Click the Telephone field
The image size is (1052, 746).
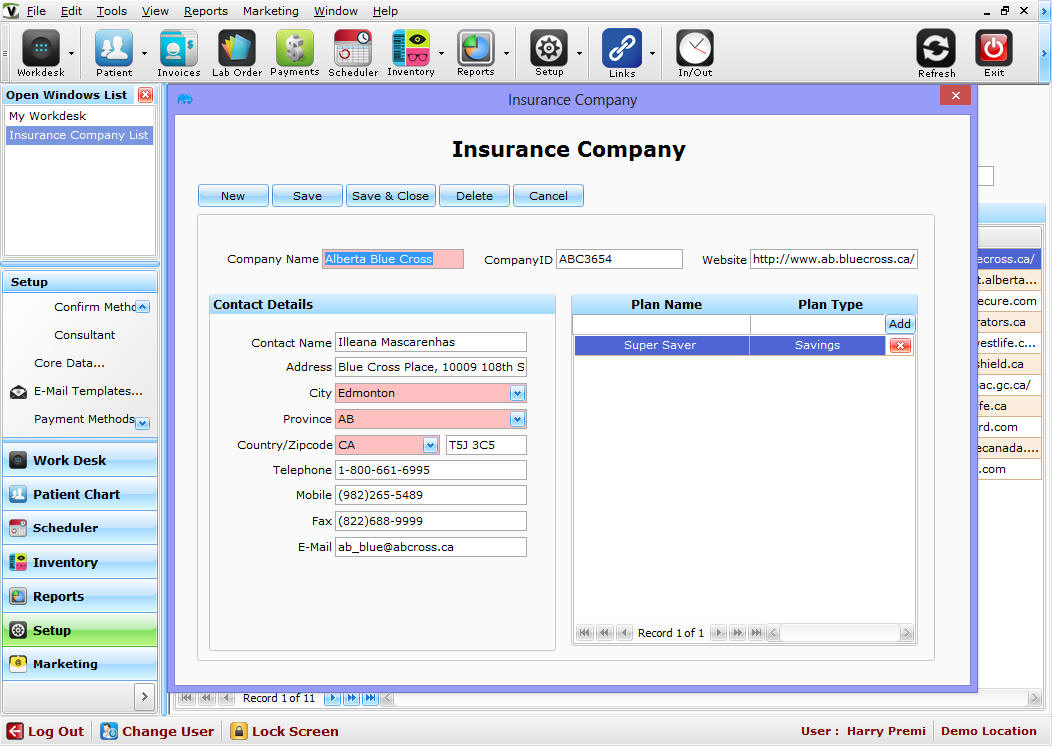pyautogui.click(x=431, y=470)
